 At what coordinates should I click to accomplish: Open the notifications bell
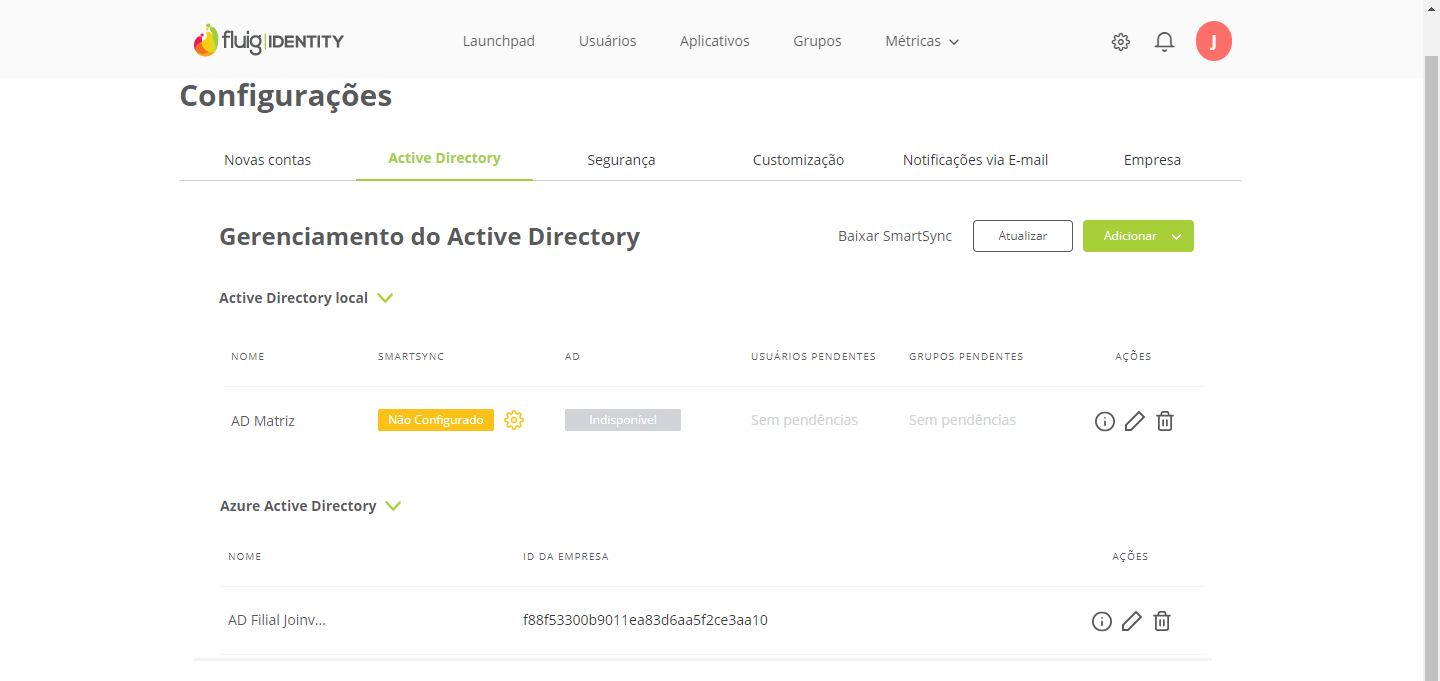point(1164,42)
